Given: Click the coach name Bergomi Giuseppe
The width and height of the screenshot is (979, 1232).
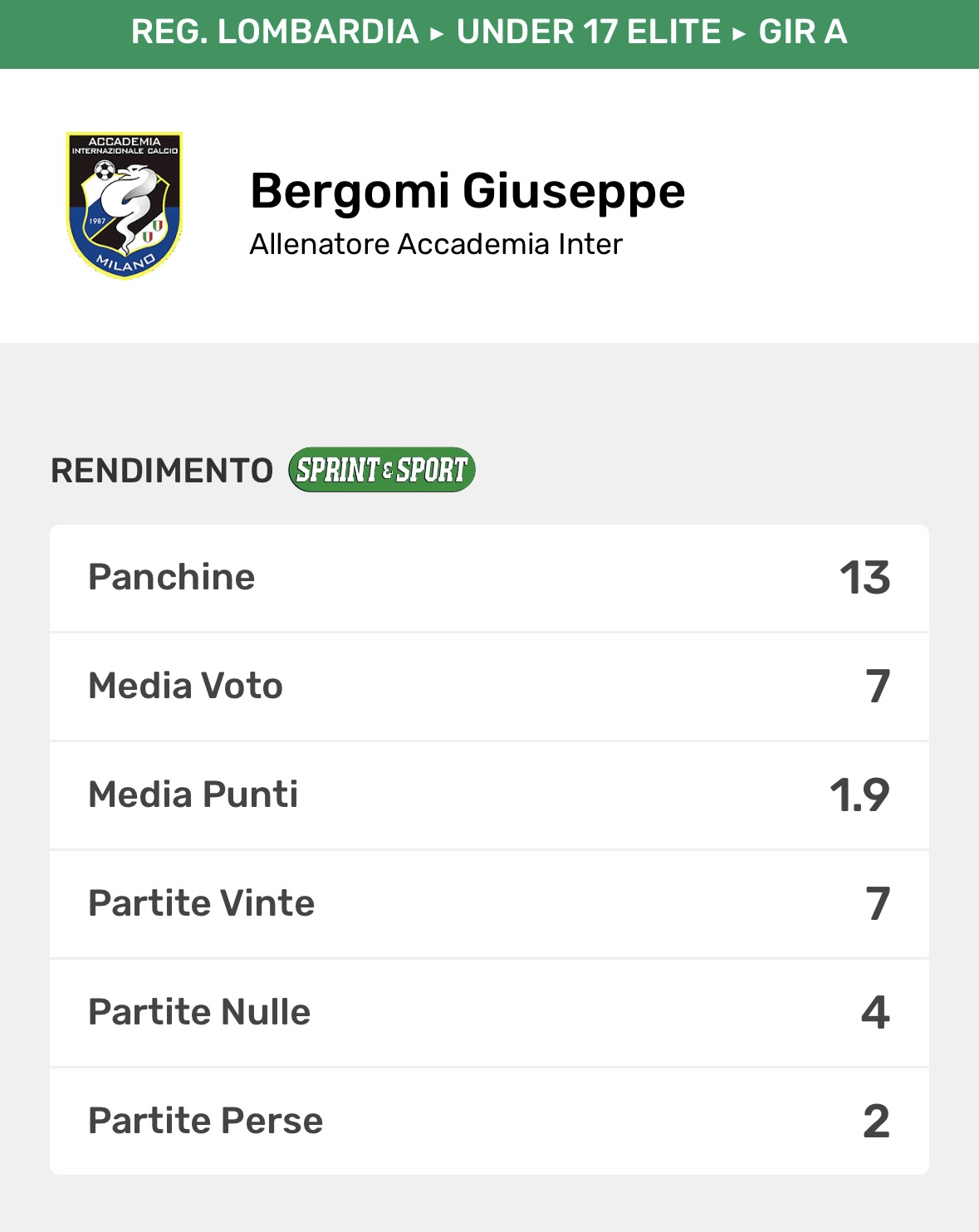Looking at the screenshot, I should 467,191.
